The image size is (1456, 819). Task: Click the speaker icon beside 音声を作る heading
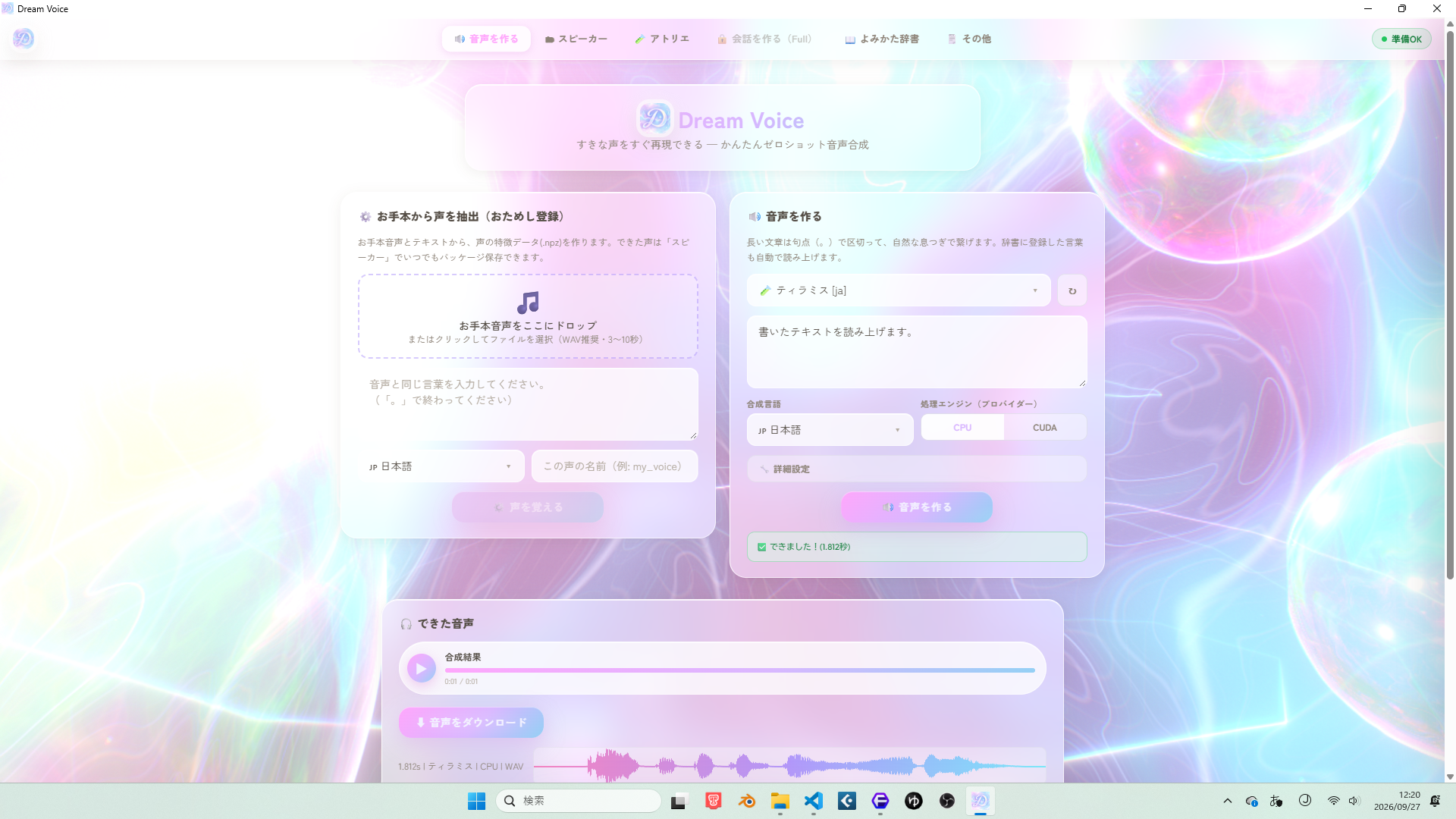(x=755, y=217)
